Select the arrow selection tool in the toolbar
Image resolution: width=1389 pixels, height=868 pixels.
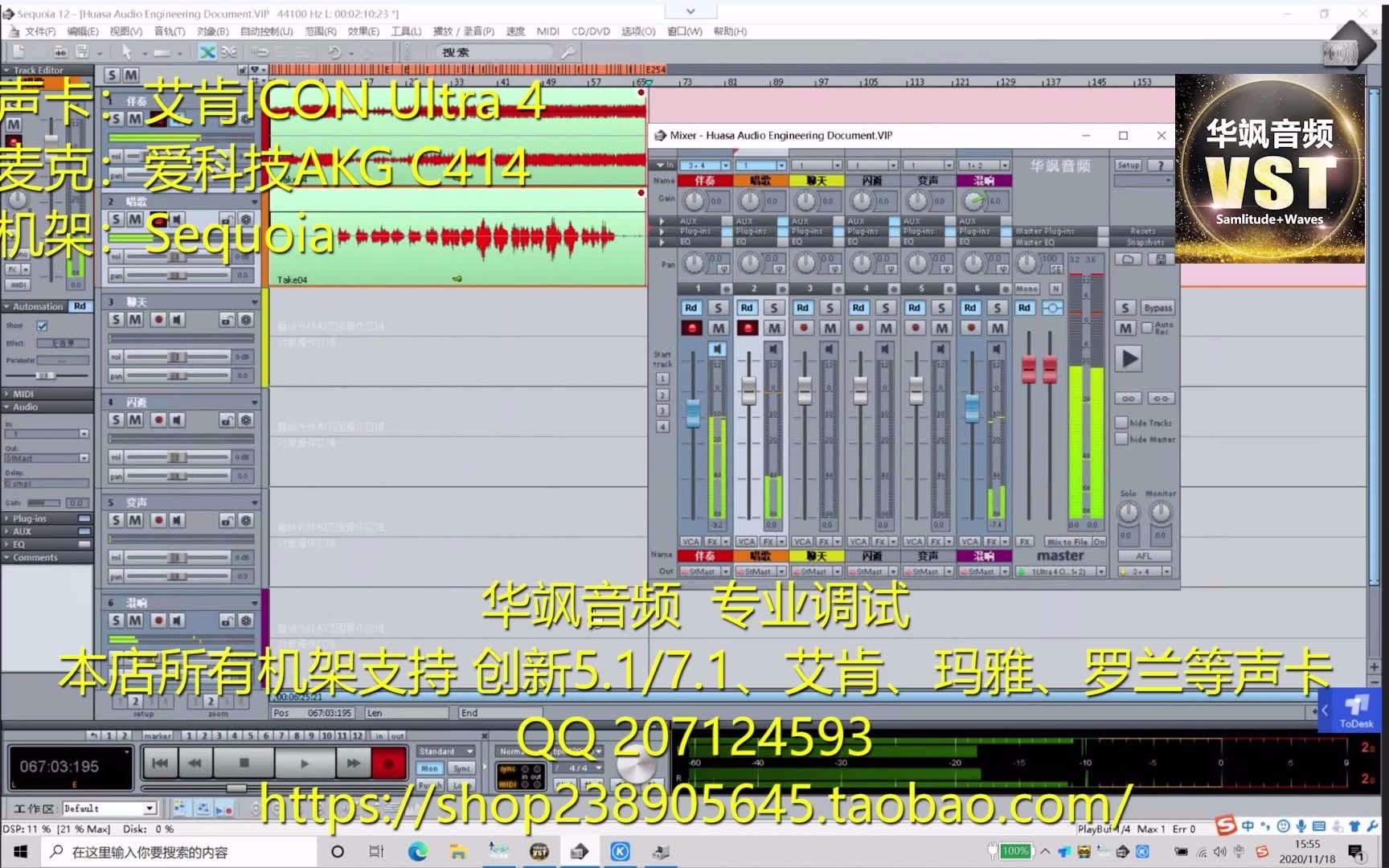[x=126, y=51]
